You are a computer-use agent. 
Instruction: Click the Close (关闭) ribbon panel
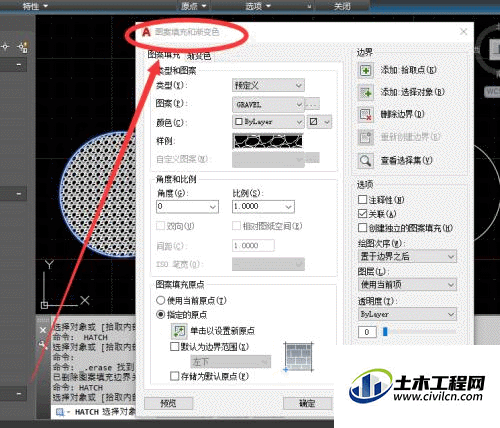coord(342,6)
